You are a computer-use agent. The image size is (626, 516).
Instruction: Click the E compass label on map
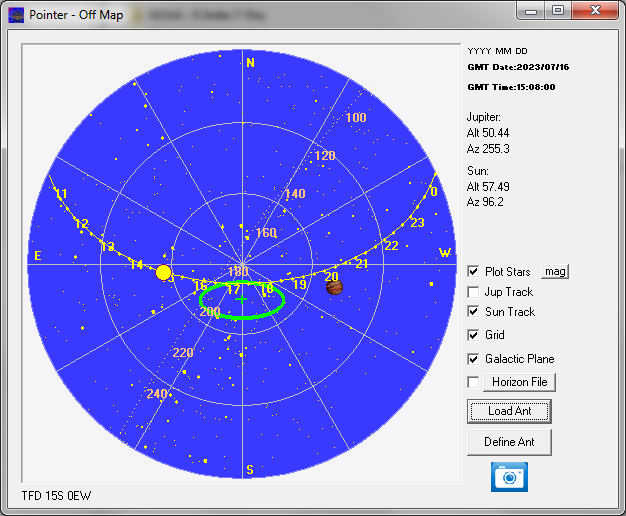point(38,256)
